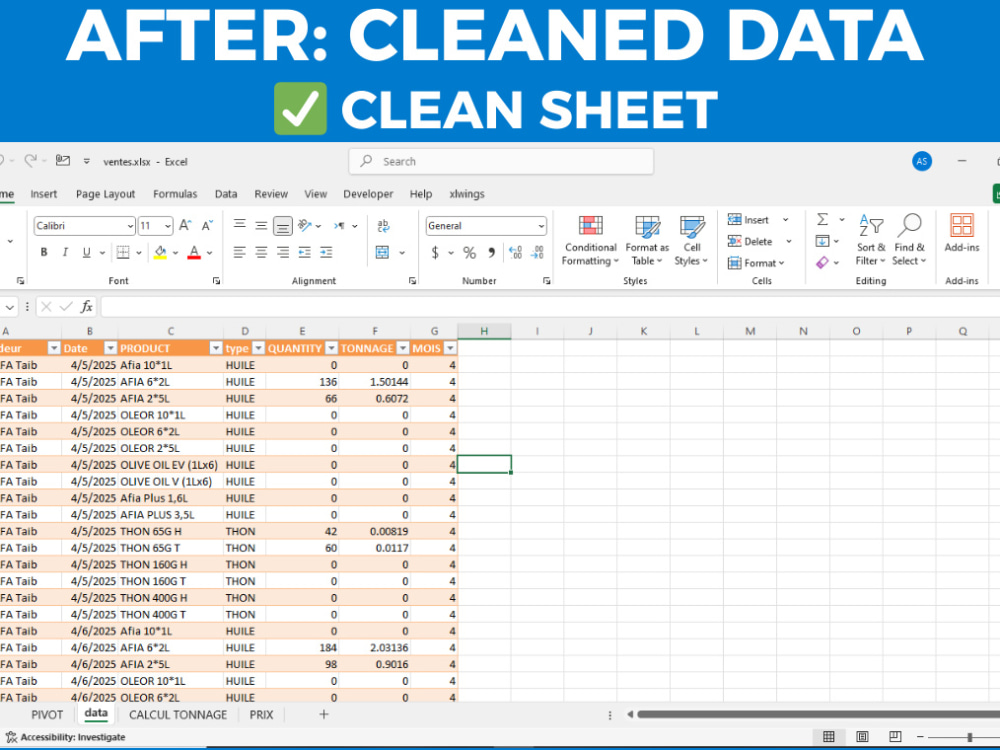Click Merge & Center icon
Image resolution: width=1000 pixels, height=750 pixels.
383,253
